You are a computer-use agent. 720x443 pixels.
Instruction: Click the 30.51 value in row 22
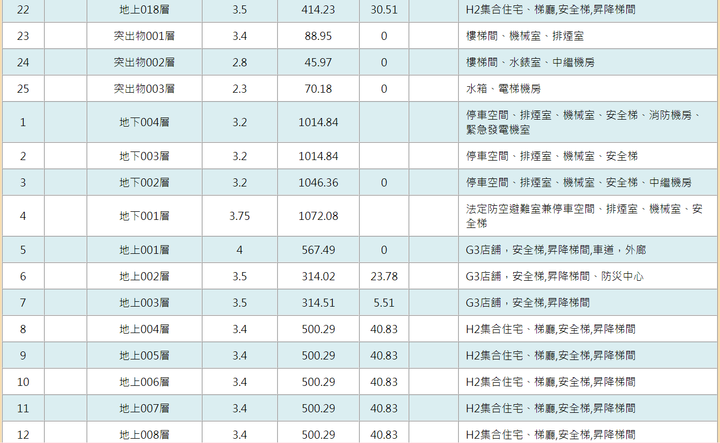click(x=384, y=10)
